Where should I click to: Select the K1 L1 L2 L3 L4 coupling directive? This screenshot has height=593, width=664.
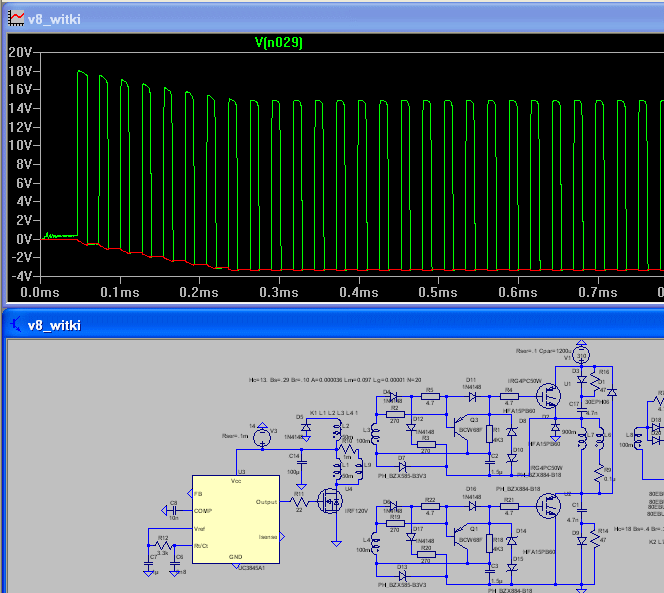tap(334, 412)
